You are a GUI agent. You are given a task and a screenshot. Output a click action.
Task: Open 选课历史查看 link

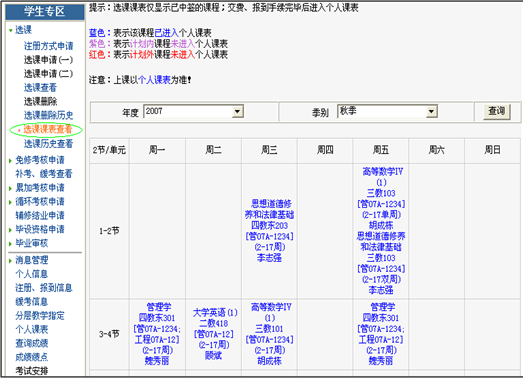coord(48,143)
